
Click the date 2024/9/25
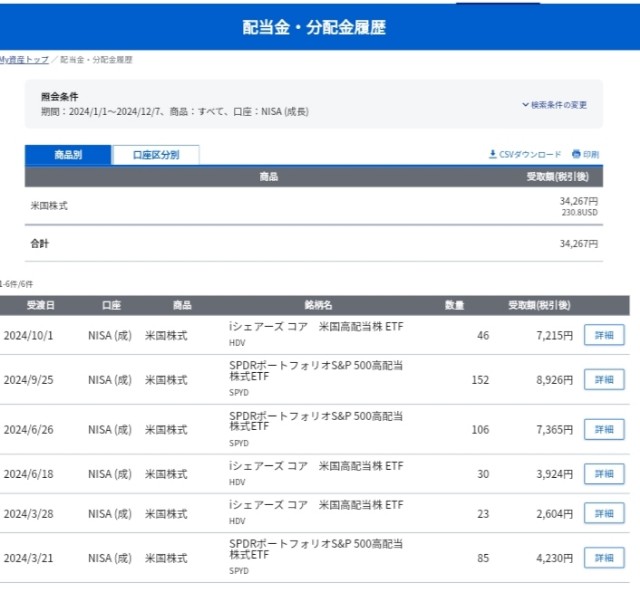29,380
